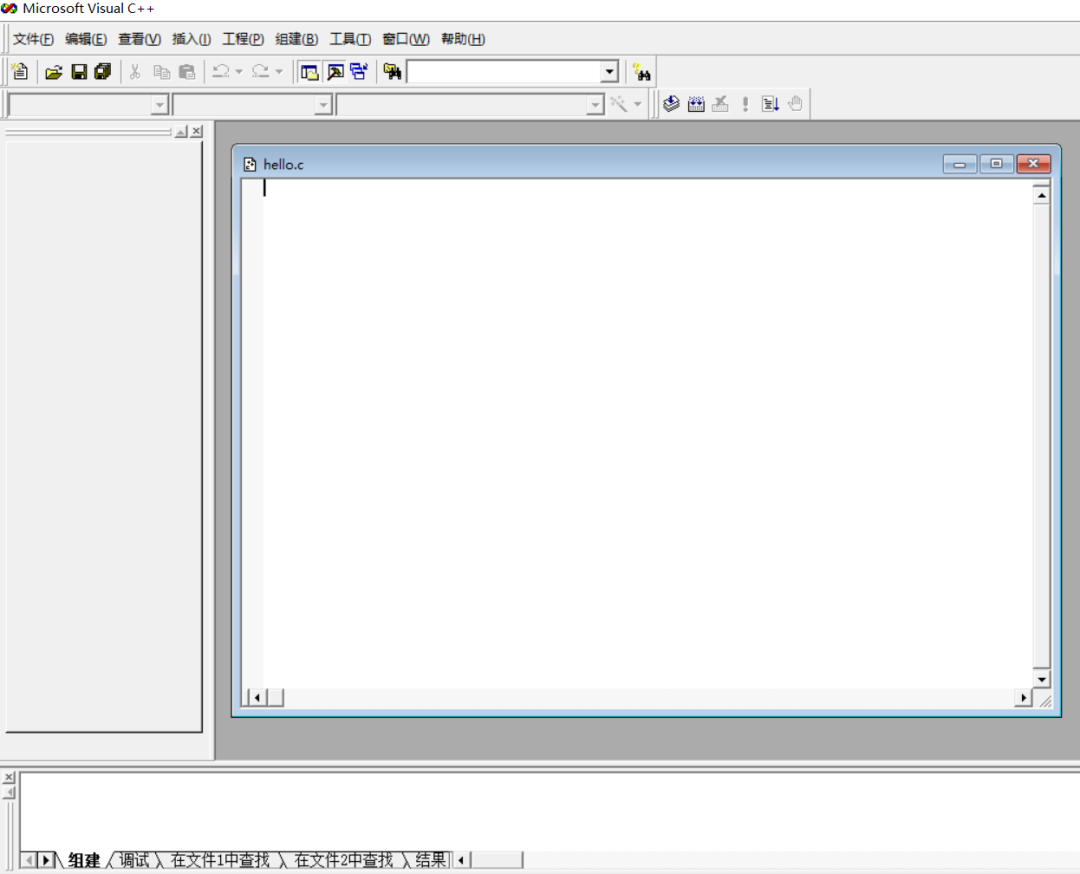This screenshot has width=1080, height=874.
Task: Close the output panel
Action: point(9,778)
